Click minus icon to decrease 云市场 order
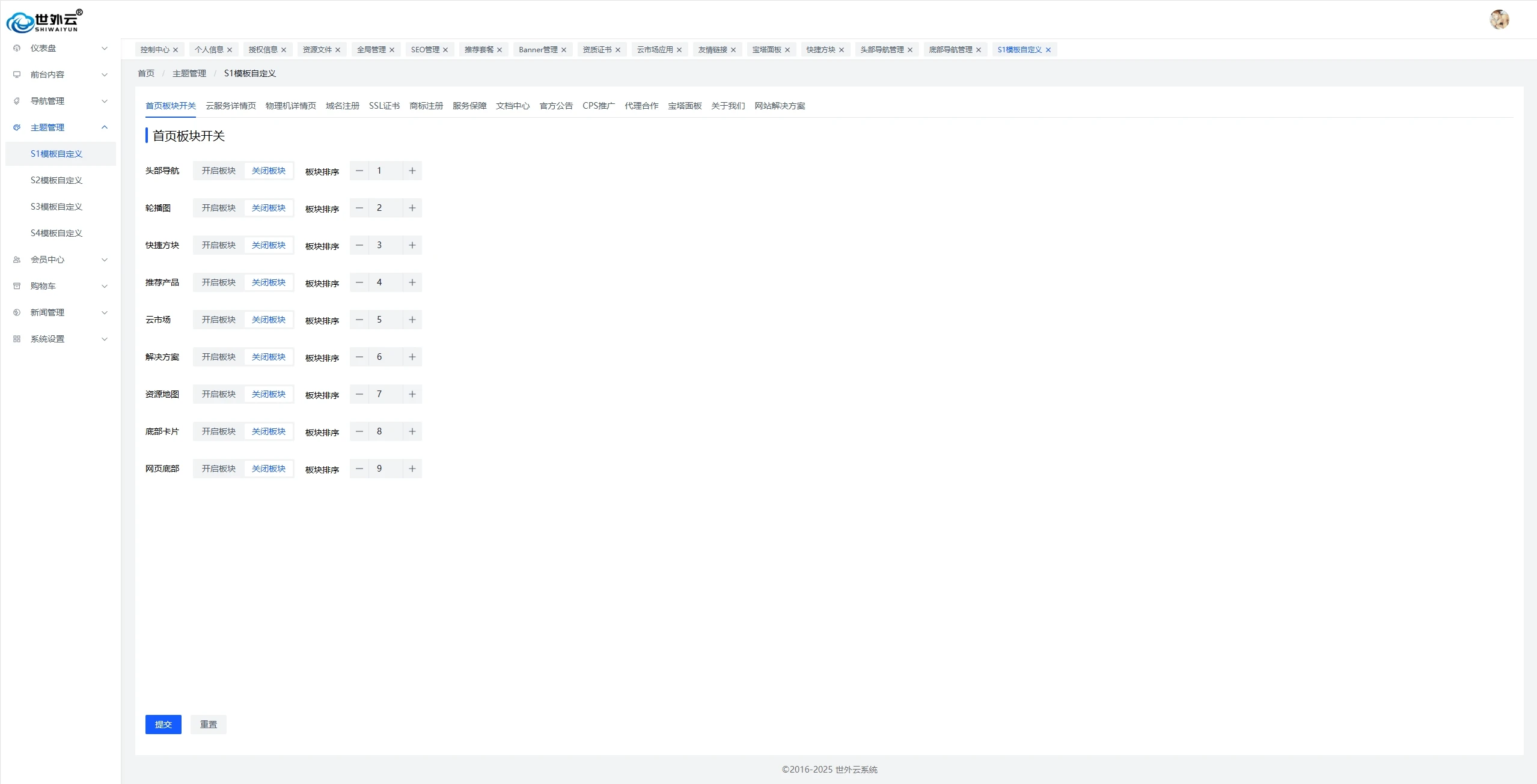Viewport: 1537px width, 784px height. point(359,320)
